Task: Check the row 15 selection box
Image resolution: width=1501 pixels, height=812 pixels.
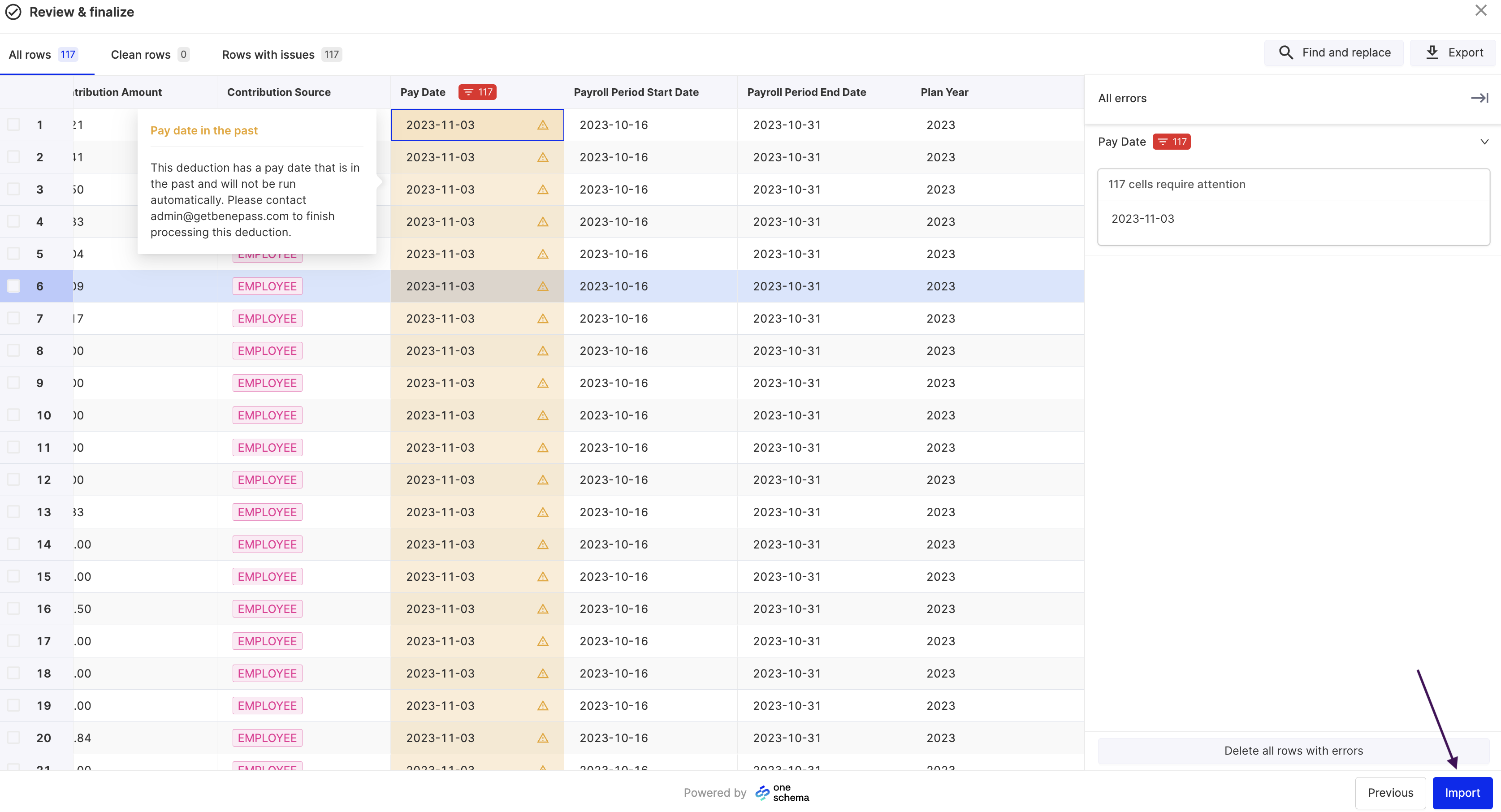Action: tap(13, 576)
